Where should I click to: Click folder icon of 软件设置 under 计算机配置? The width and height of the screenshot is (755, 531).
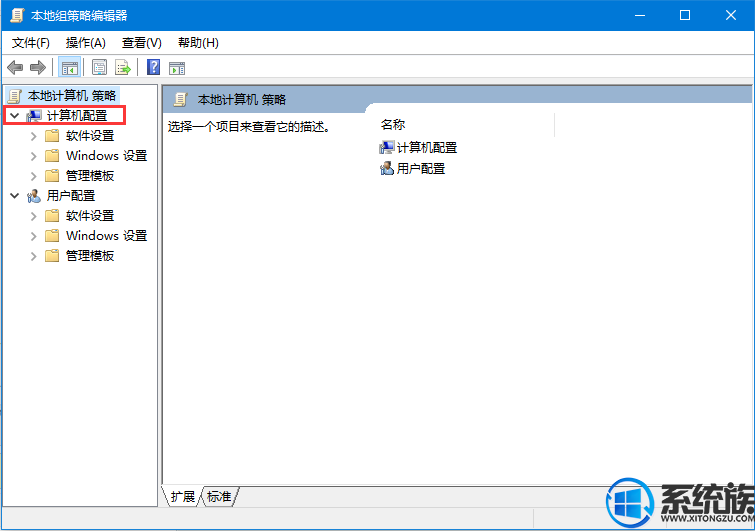click(52, 136)
